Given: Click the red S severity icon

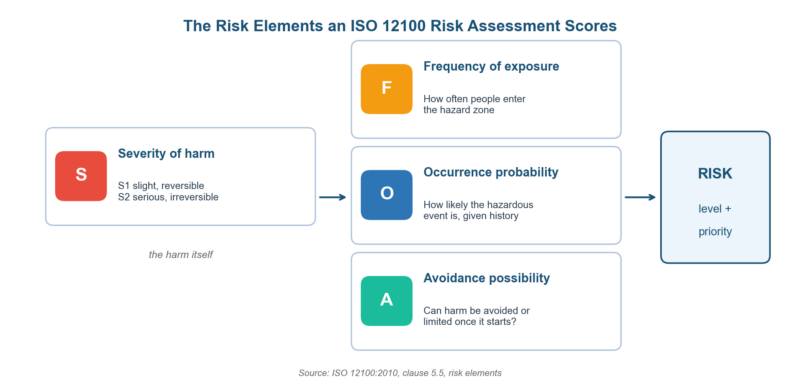Looking at the screenshot, I should (81, 176).
